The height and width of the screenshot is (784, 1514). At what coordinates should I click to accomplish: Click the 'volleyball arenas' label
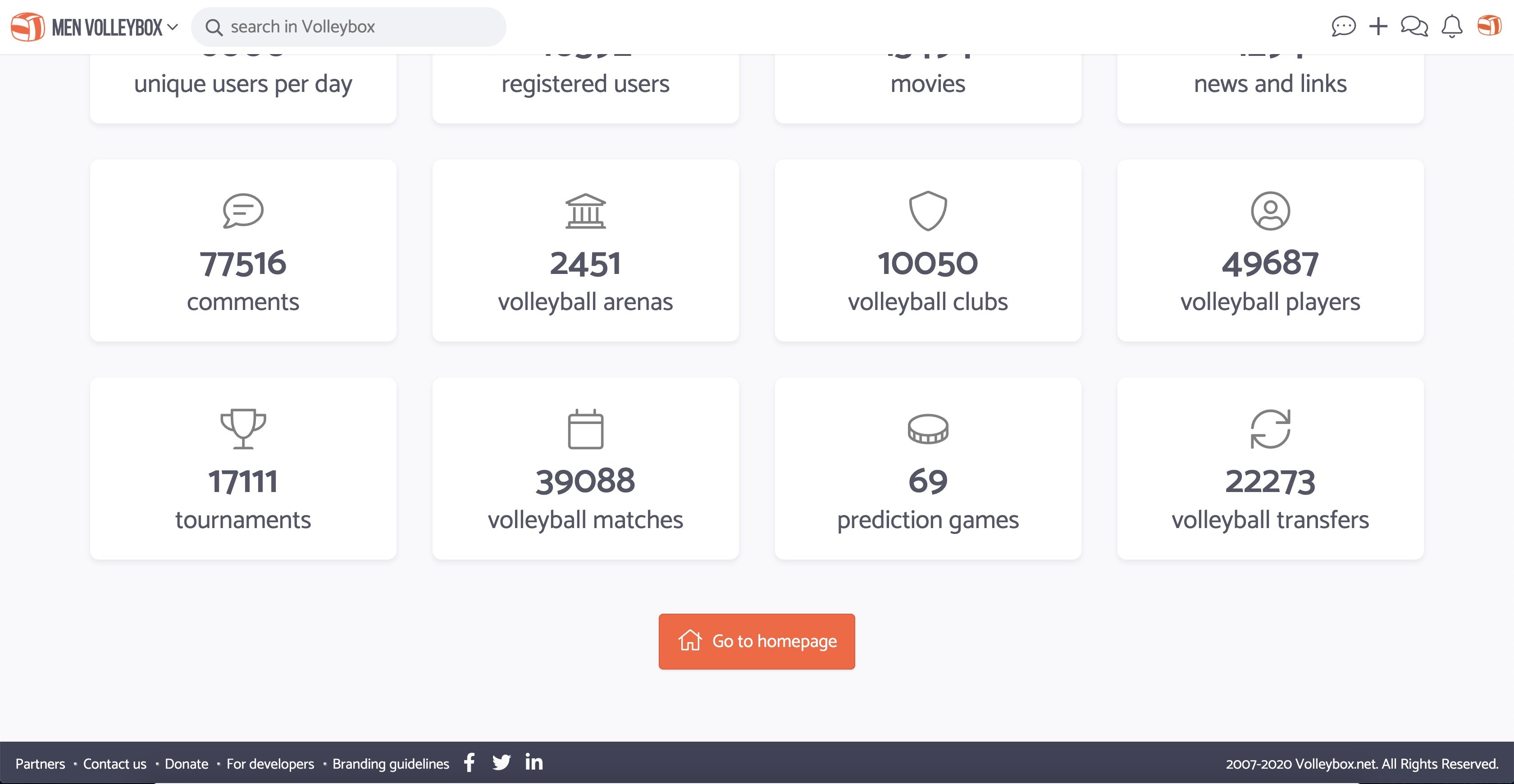pyautogui.click(x=585, y=302)
